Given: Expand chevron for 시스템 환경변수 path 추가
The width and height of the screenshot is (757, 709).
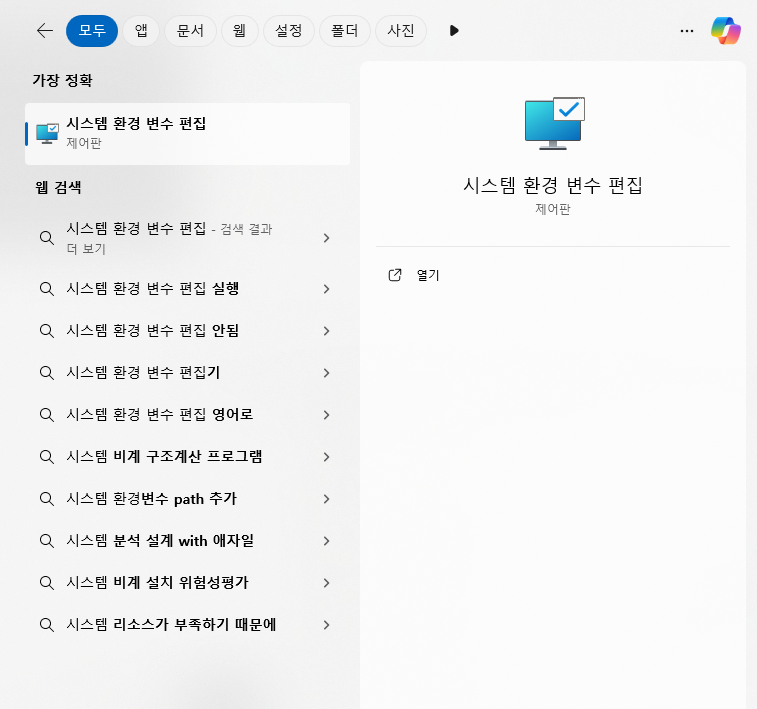Looking at the screenshot, I should [326, 499].
